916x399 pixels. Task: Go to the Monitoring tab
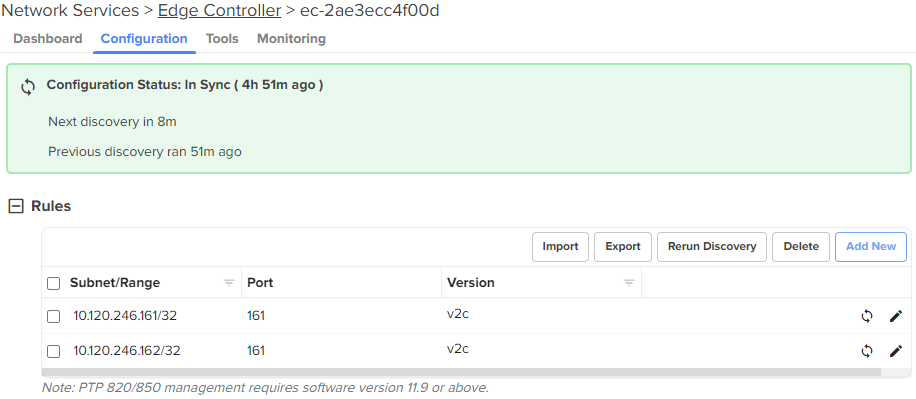(x=292, y=39)
